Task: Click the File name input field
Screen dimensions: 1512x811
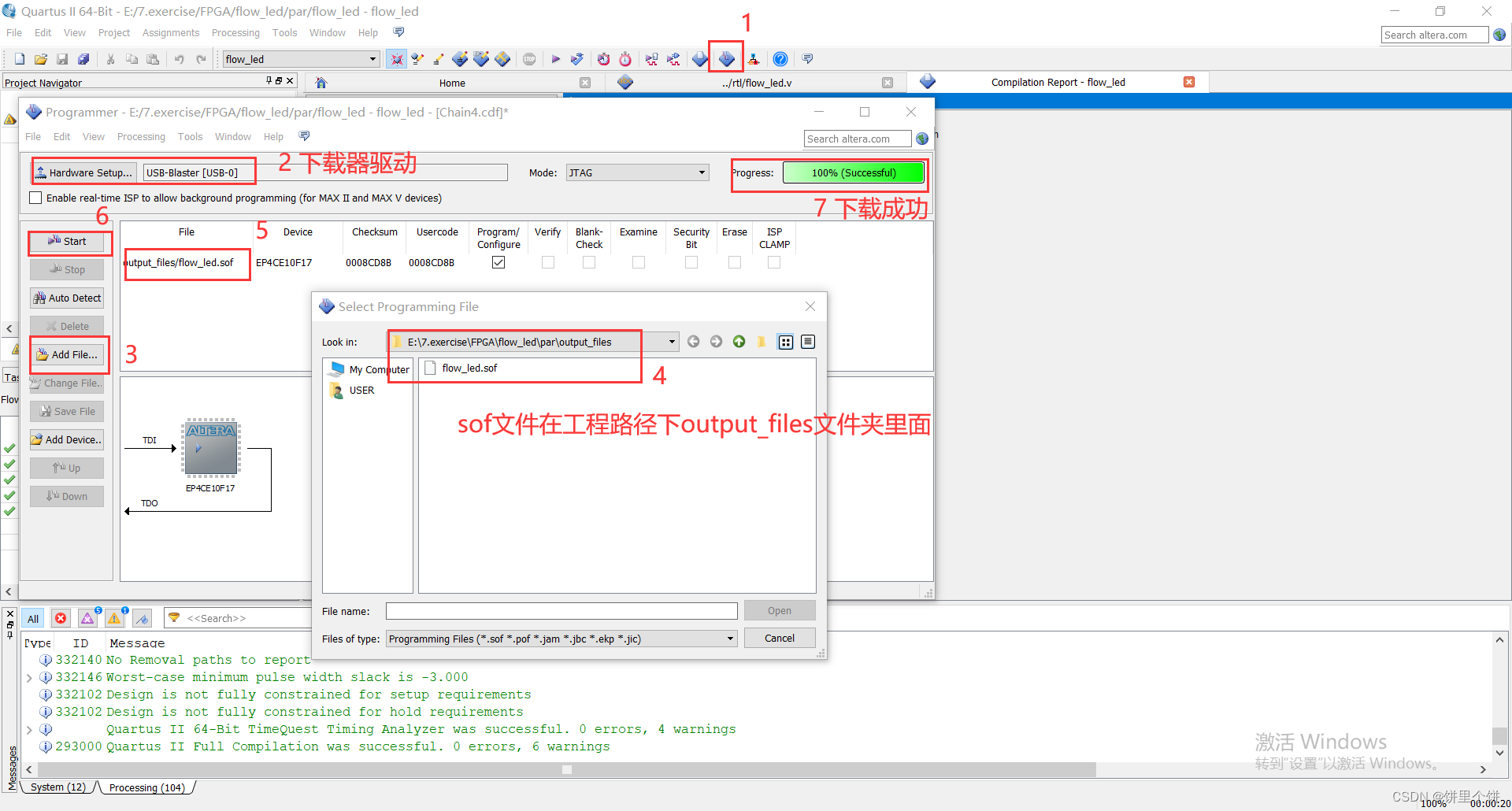Action: click(x=561, y=611)
